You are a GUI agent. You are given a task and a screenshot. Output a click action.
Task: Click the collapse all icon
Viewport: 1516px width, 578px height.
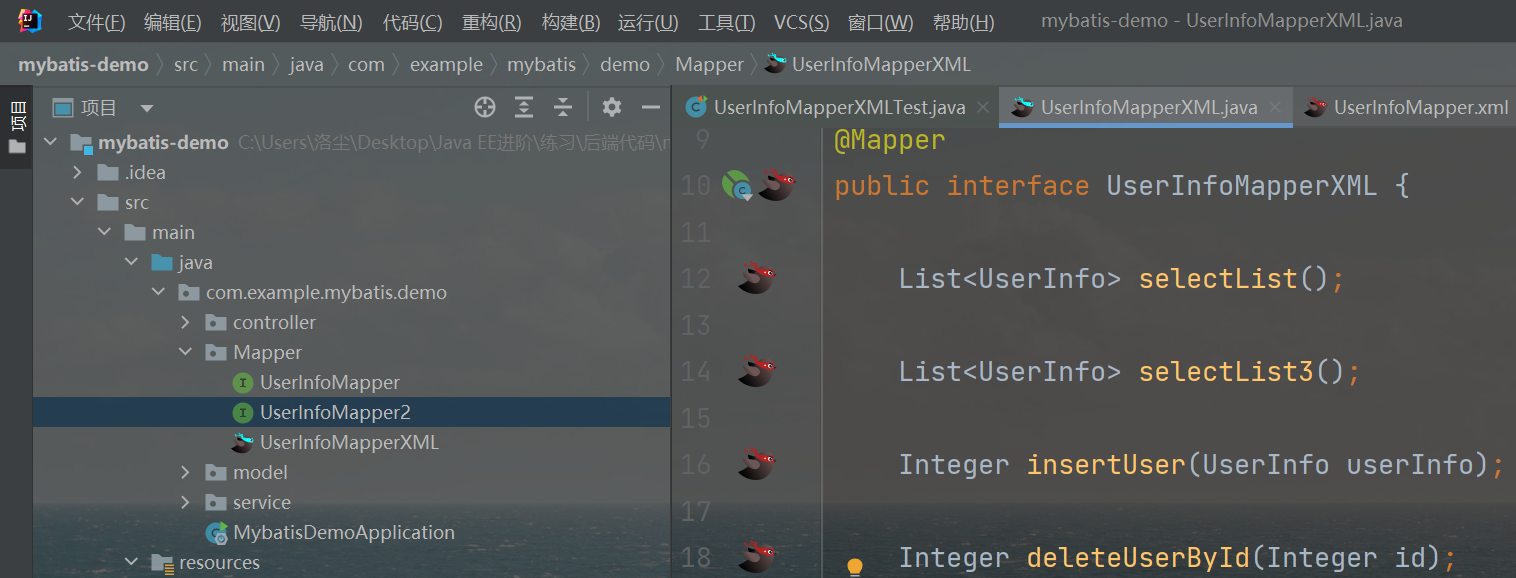(563, 108)
